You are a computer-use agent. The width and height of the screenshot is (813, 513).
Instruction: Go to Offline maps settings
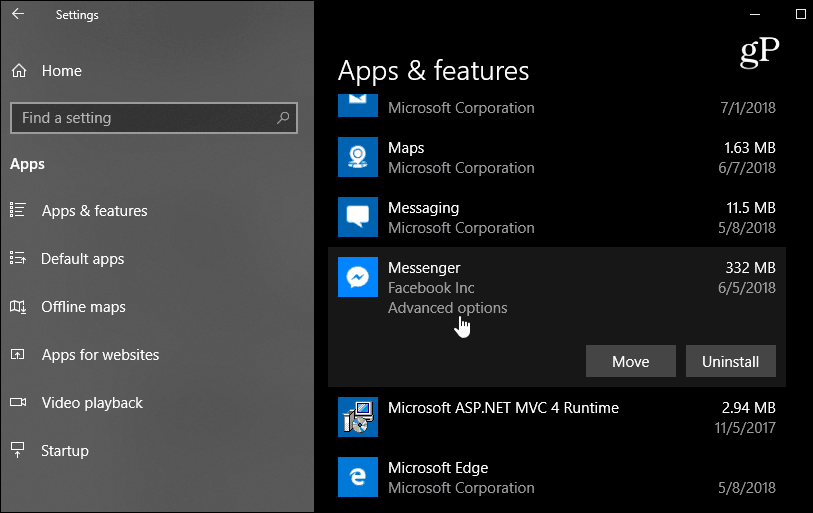(x=83, y=307)
